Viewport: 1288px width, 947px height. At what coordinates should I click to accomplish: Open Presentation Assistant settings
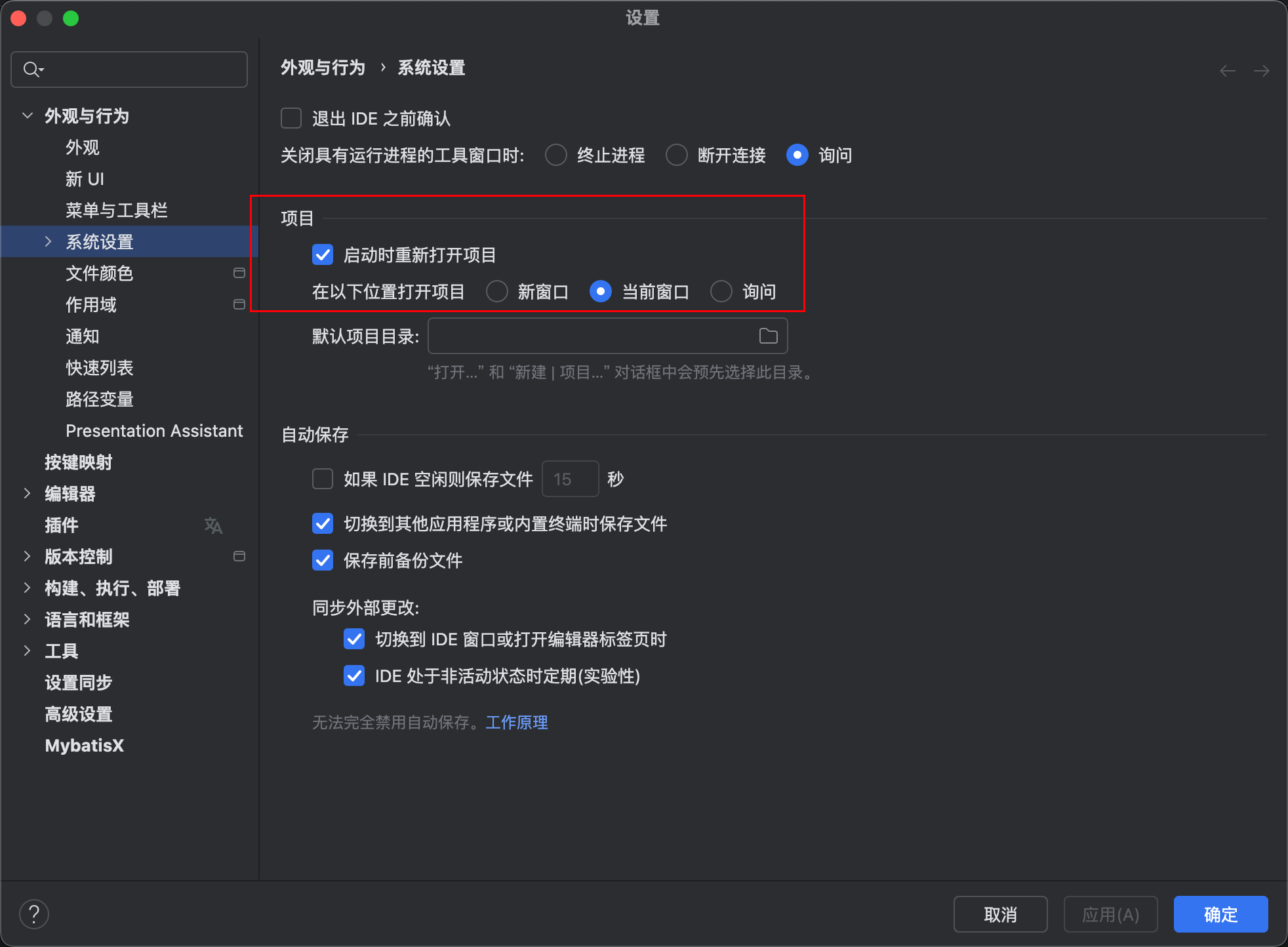[154, 431]
